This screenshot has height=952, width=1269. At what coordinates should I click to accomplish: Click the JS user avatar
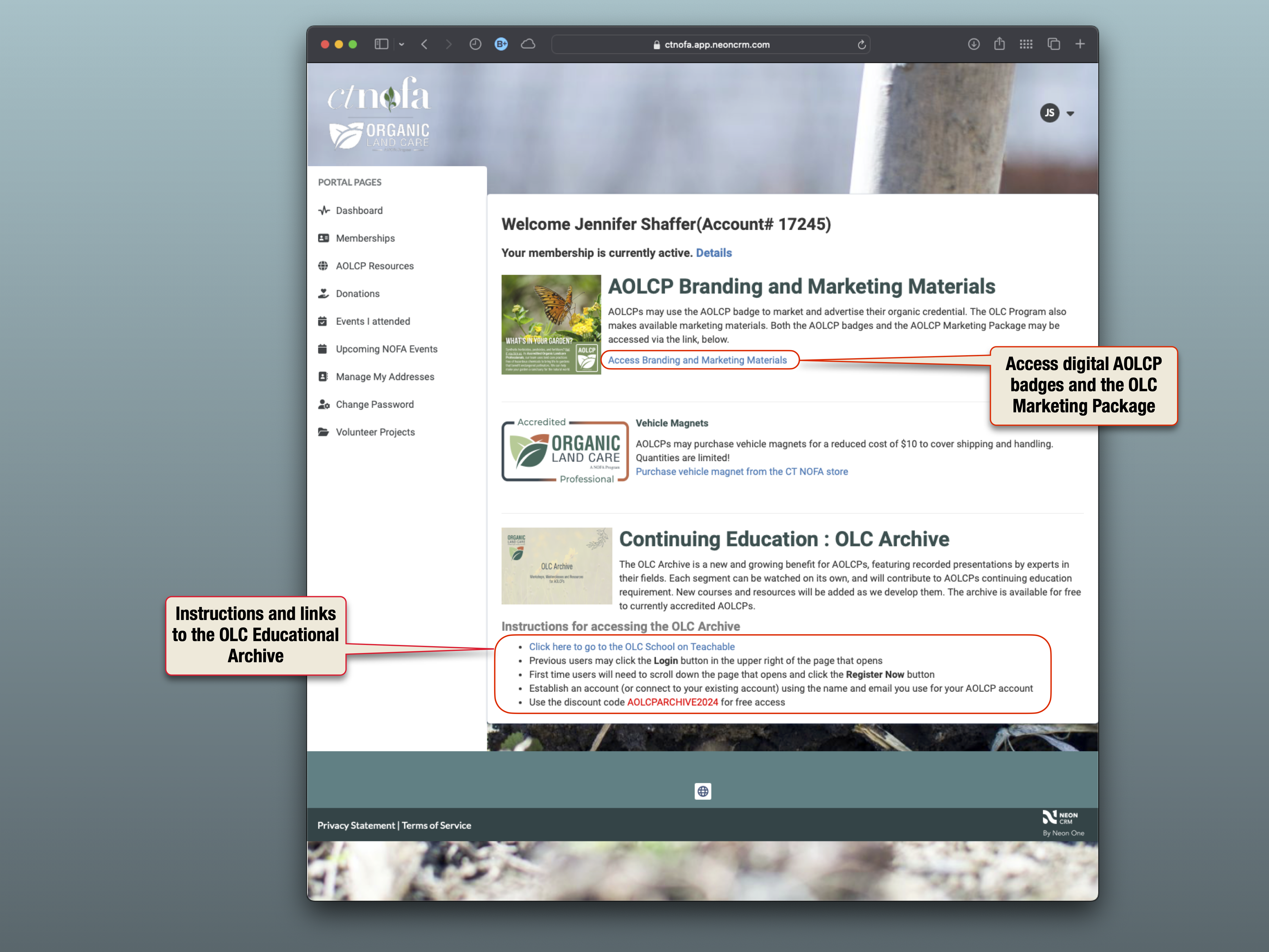[x=1049, y=113]
